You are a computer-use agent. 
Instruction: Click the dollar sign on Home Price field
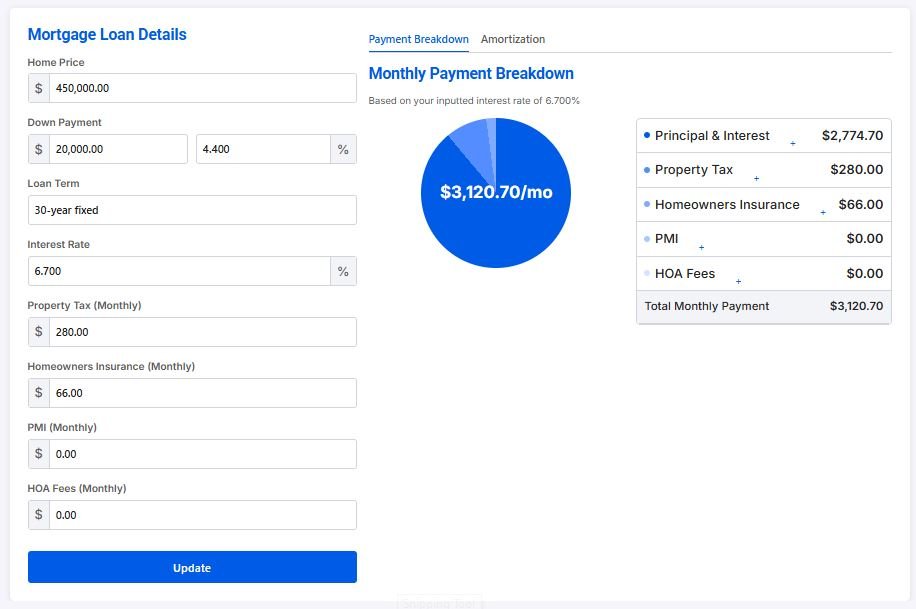click(x=39, y=88)
